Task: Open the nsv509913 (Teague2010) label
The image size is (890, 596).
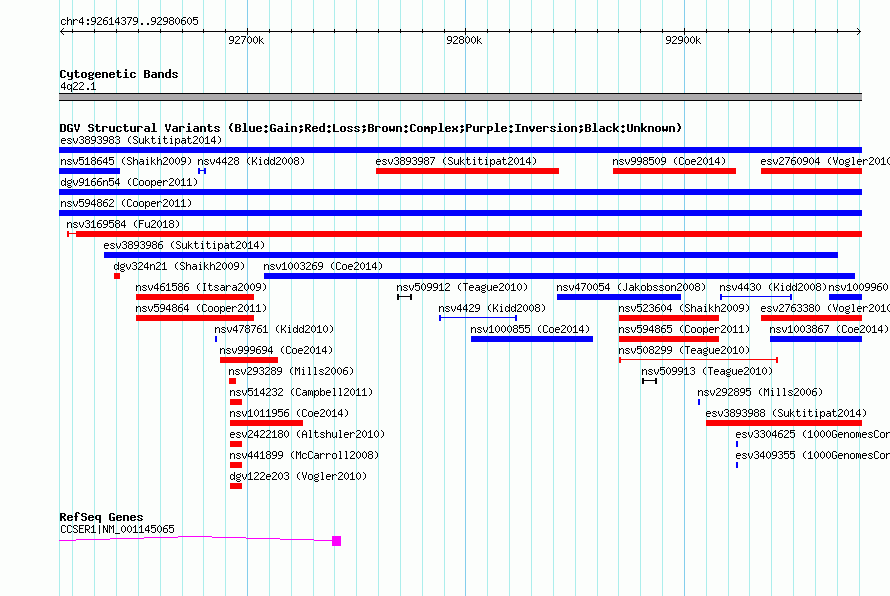Action: tap(707, 371)
